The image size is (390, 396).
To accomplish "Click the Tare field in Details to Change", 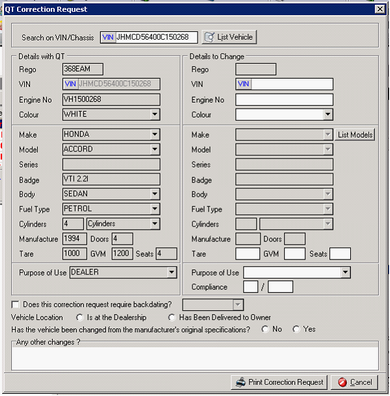I will pyautogui.click(x=248, y=254).
